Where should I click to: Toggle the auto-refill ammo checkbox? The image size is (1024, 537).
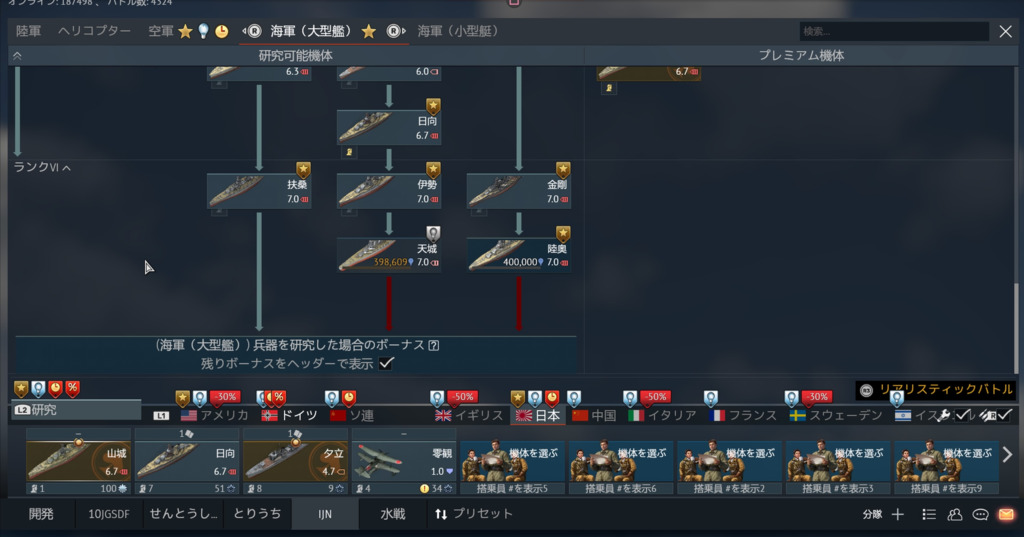[1004, 415]
